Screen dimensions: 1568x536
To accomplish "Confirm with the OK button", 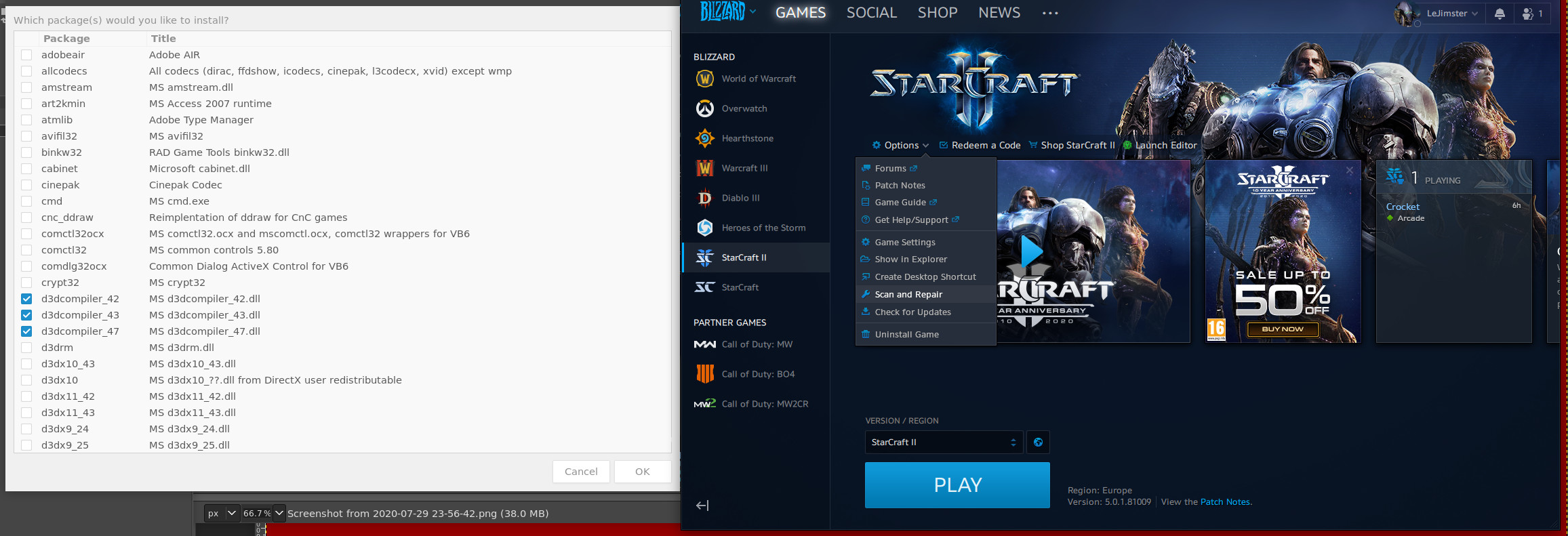I will click(x=643, y=472).
